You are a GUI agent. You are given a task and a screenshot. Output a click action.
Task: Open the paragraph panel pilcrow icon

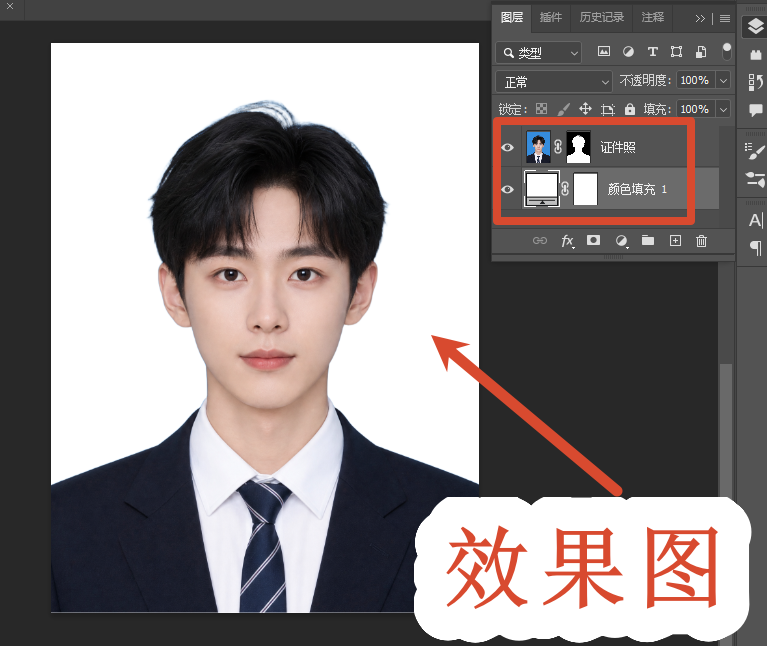point(756,248)
